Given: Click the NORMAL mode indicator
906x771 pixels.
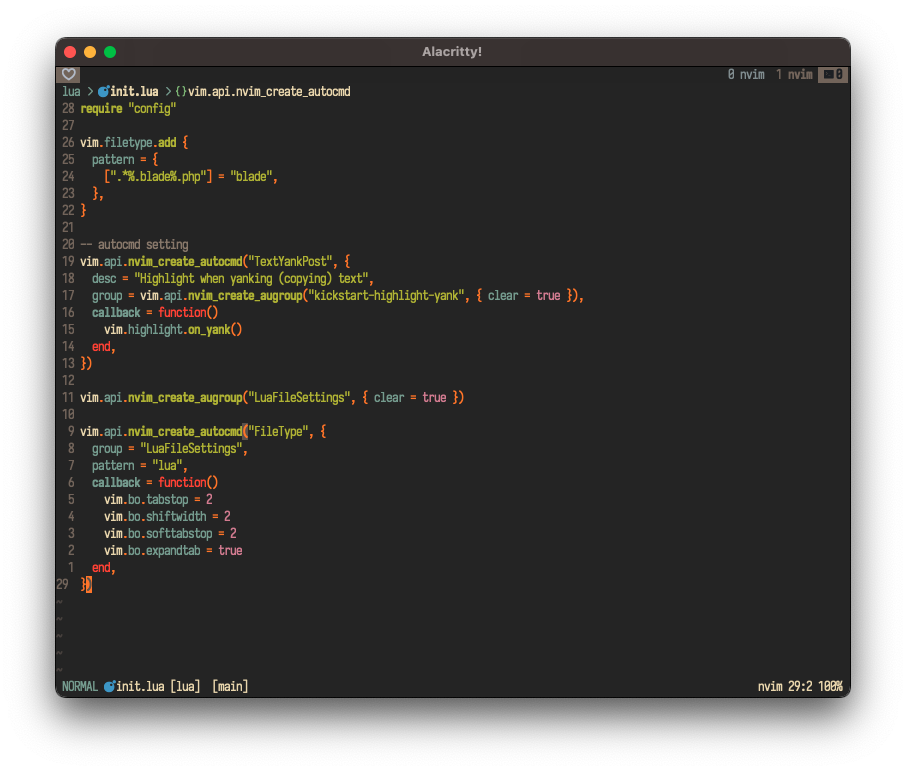Looking at the screenshot, I should pos(80,687).
